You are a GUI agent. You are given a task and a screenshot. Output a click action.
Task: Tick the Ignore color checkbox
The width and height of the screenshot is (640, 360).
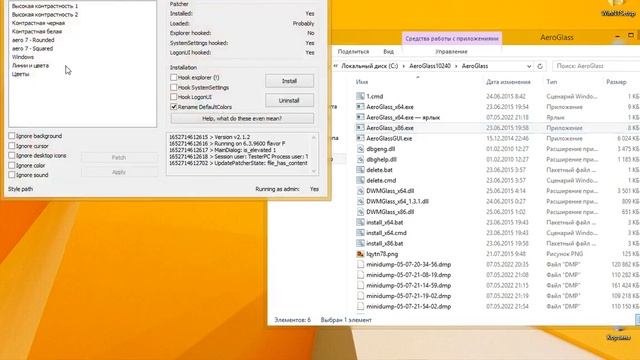[11, 165]
